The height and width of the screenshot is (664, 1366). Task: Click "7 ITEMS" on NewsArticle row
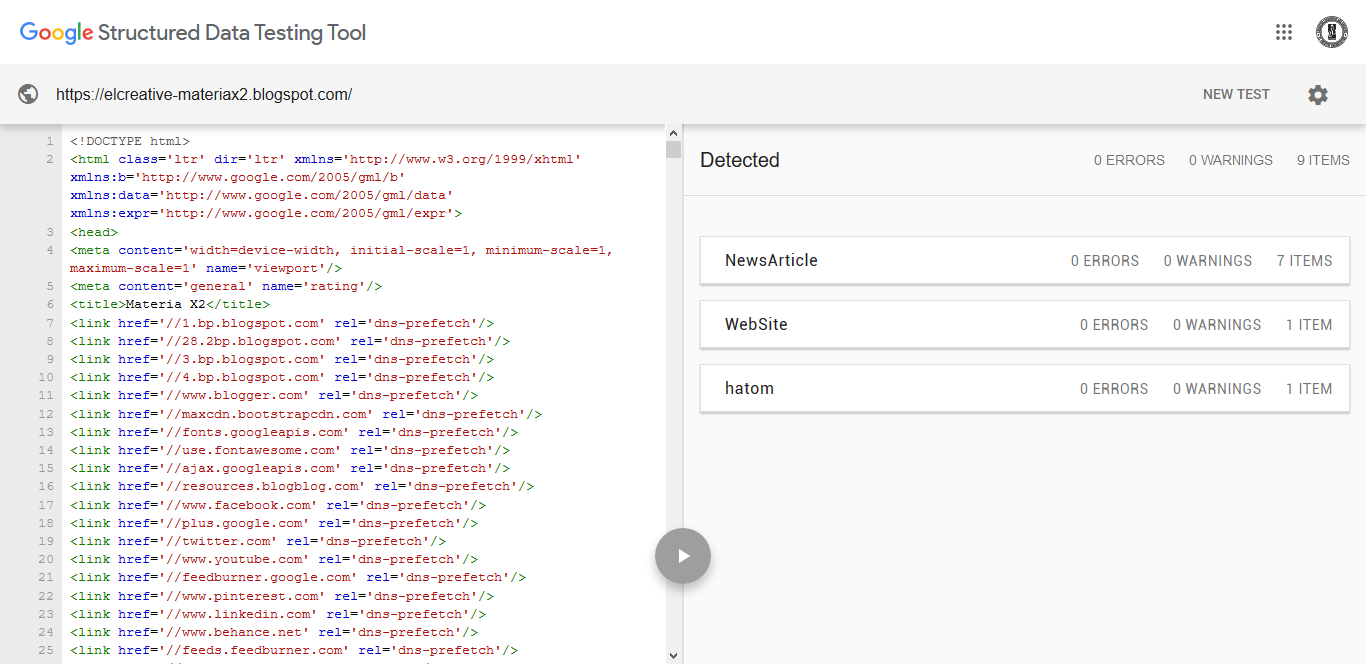[1305, 261]
